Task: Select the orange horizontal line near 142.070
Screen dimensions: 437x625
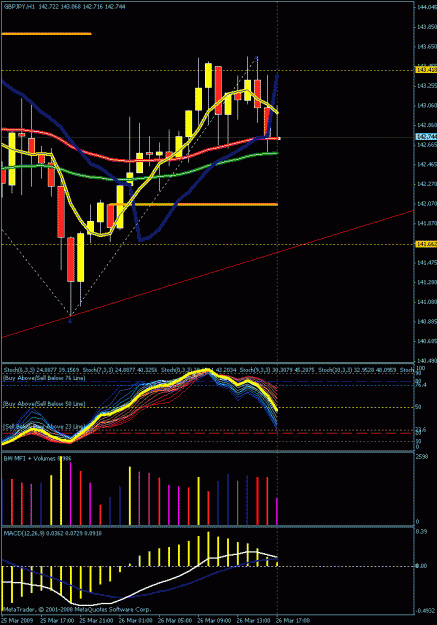Action: pos(193,204)
